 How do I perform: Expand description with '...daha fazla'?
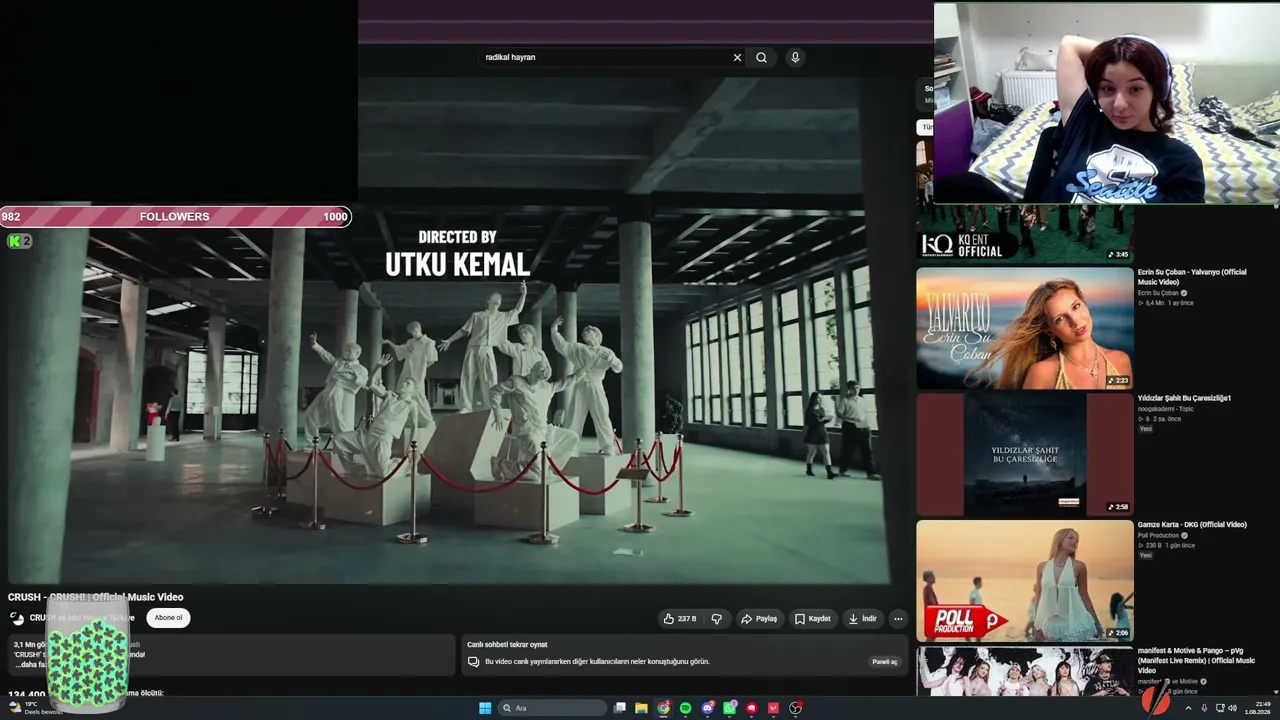pos(33,665)
